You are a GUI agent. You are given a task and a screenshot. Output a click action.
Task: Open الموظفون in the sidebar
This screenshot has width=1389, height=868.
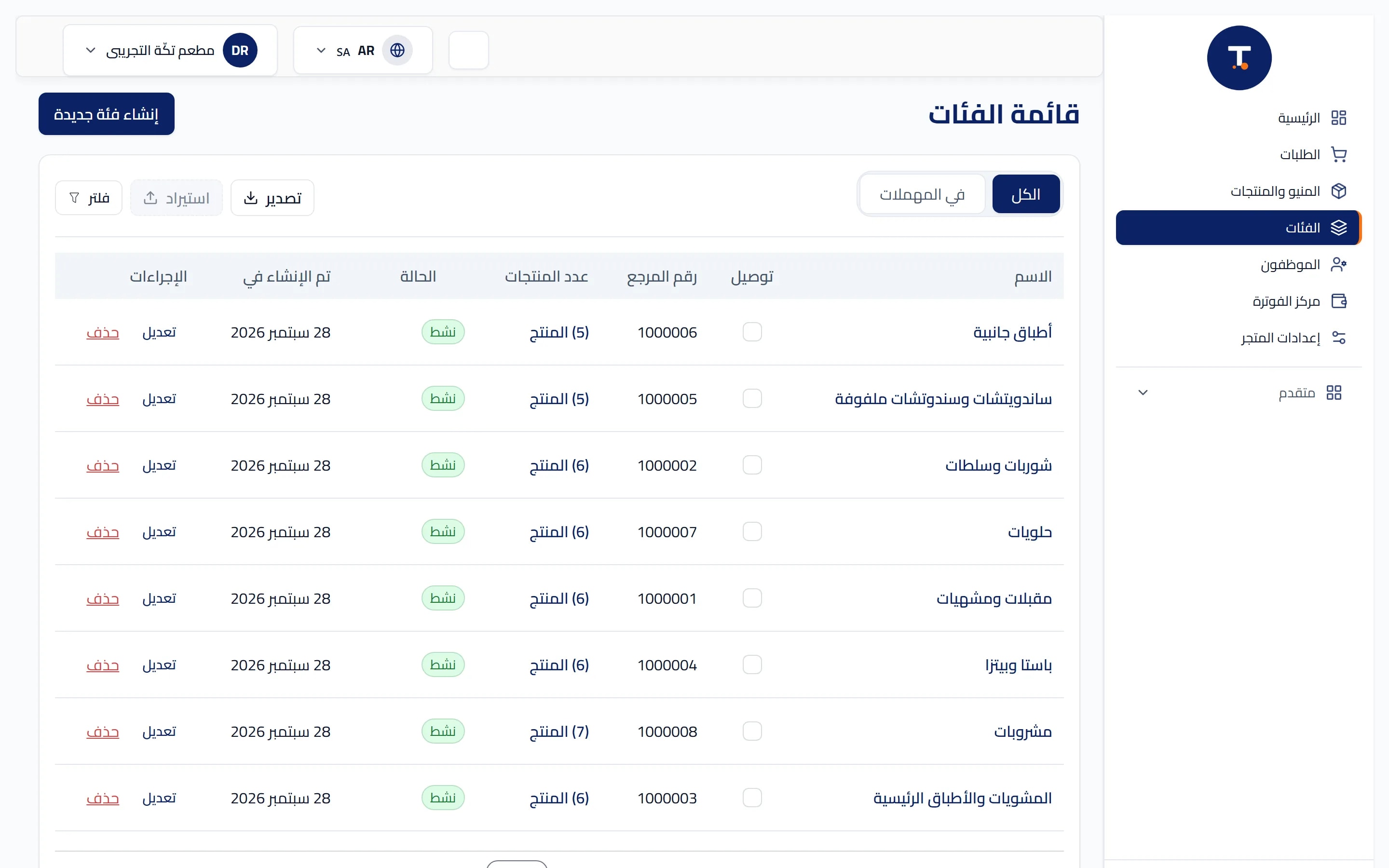[1239, 265]
